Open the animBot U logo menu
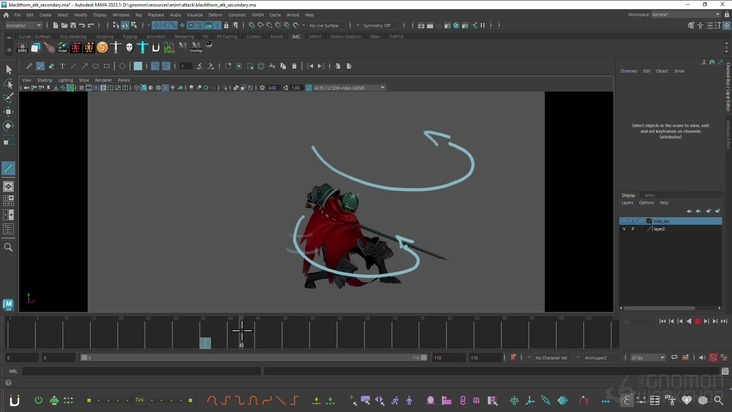This screenshot has height=412, width=732. (14, 400)
